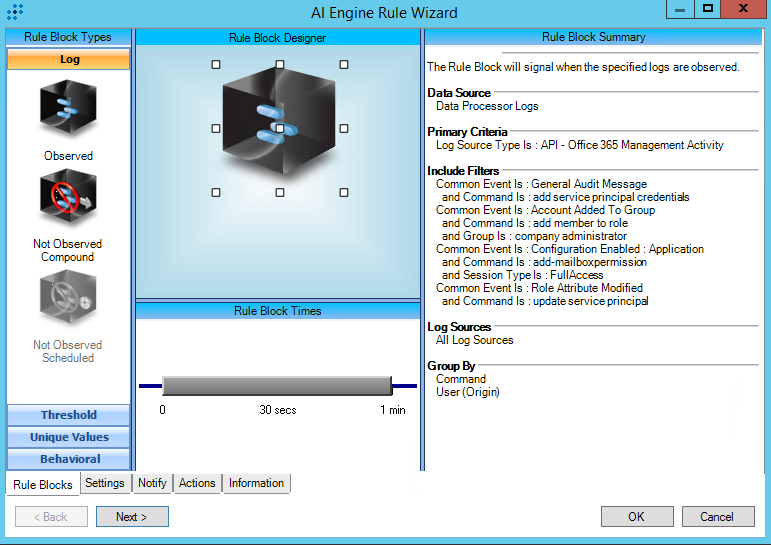Open the Notify tab
Viewport: 771px width, 545px height.
click(x=152, y=483)
